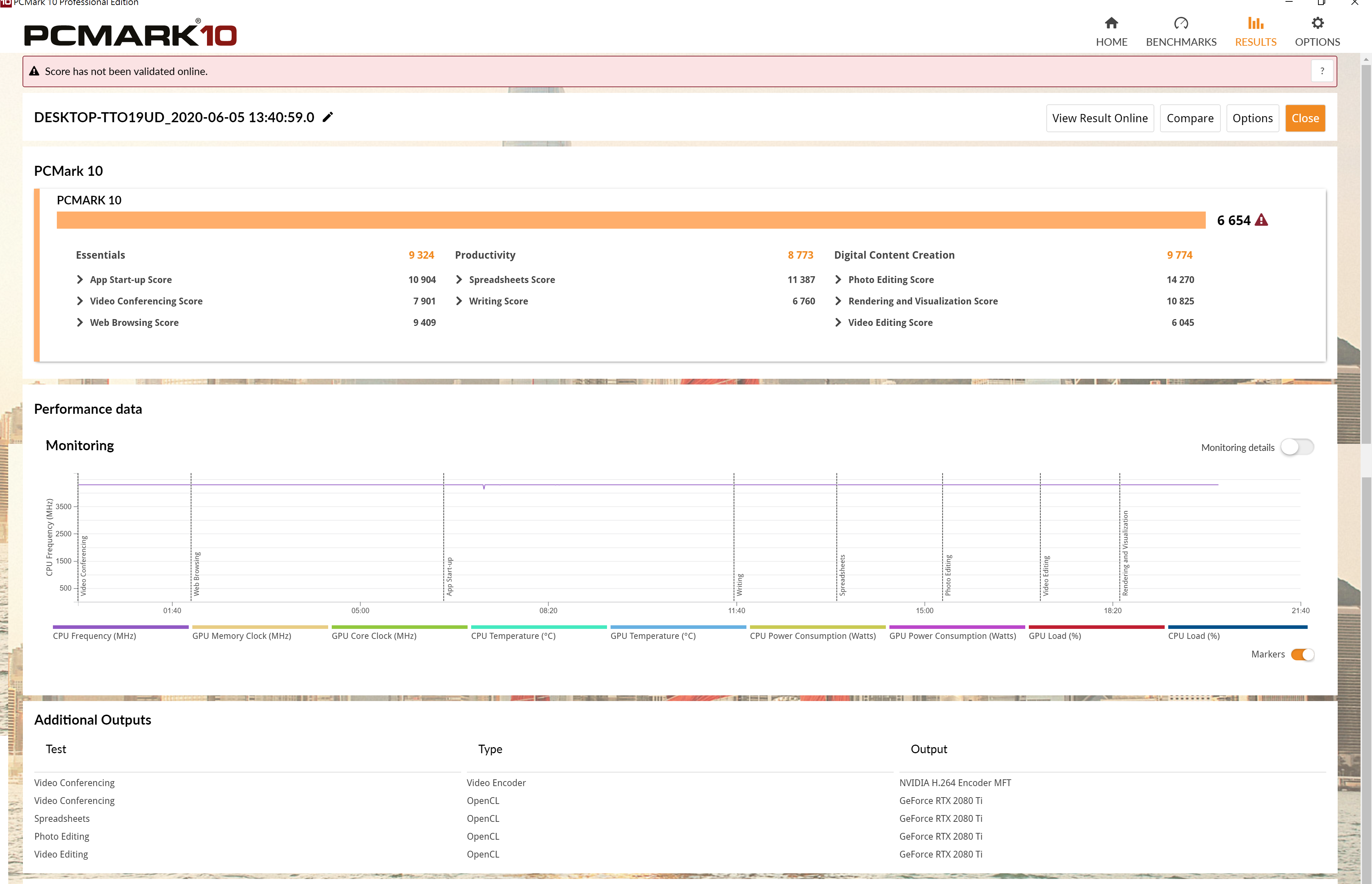Click the Video Encoder type cell
The width and height of the screenshot is (1372, 884).
click(495, 783)
